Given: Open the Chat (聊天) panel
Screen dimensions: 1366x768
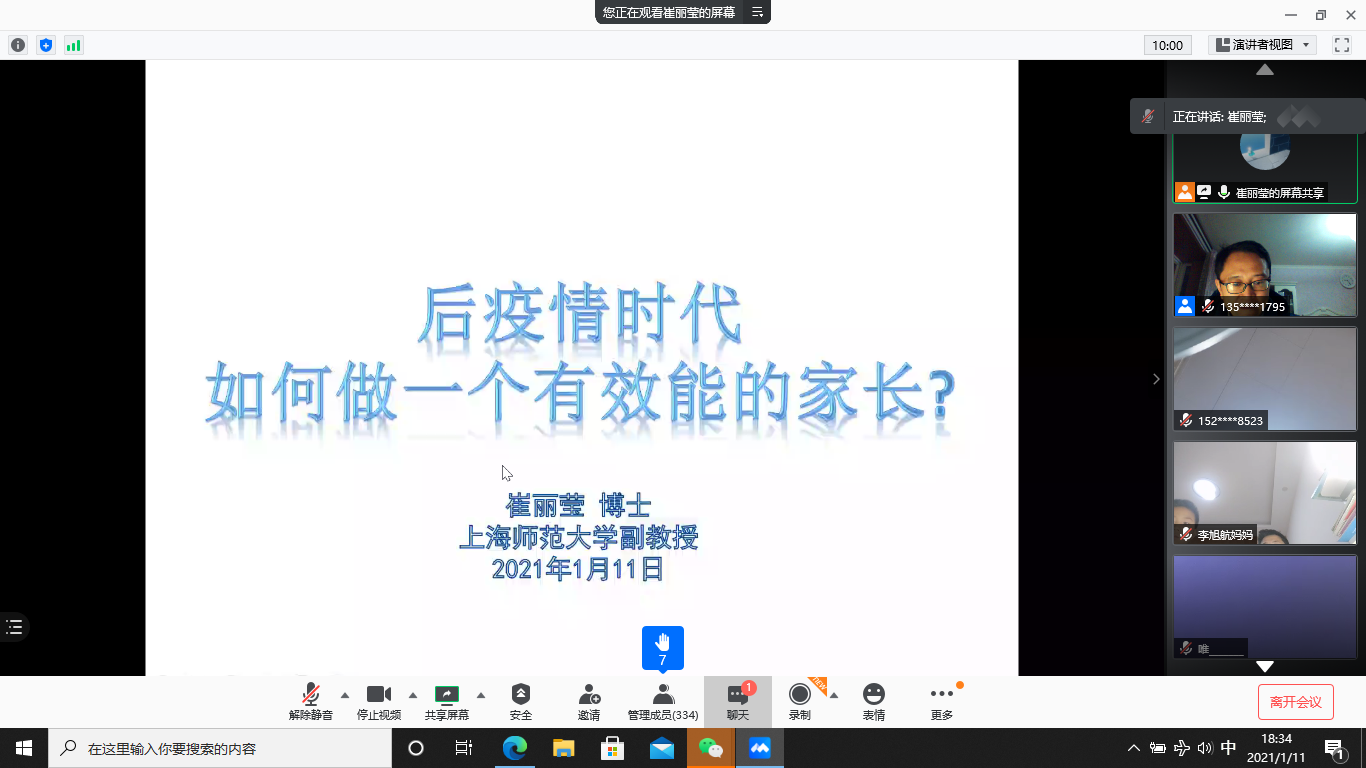Looking at the screenshot, I should click(x=738, y=701).
